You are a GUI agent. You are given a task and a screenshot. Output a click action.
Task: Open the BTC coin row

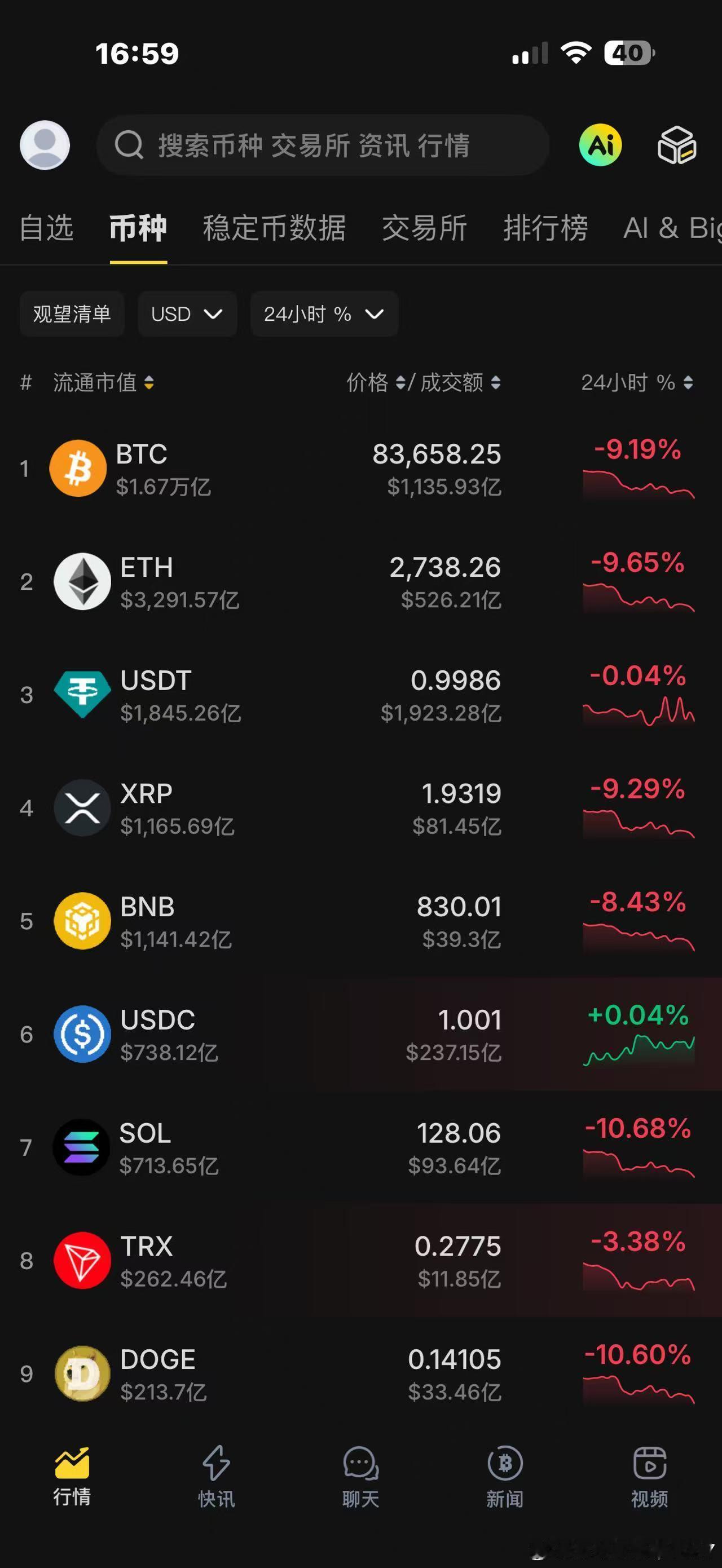point(361,469)
